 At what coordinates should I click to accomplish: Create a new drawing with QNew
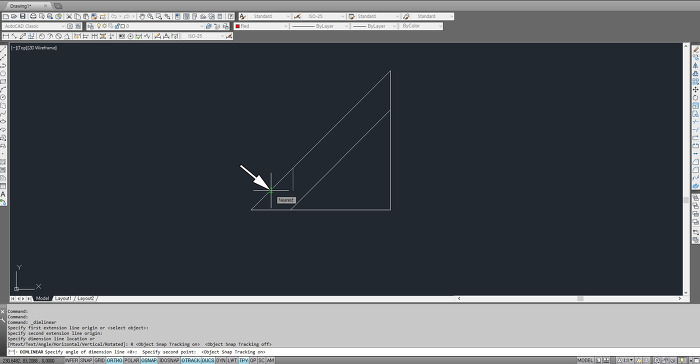[6, 17]
